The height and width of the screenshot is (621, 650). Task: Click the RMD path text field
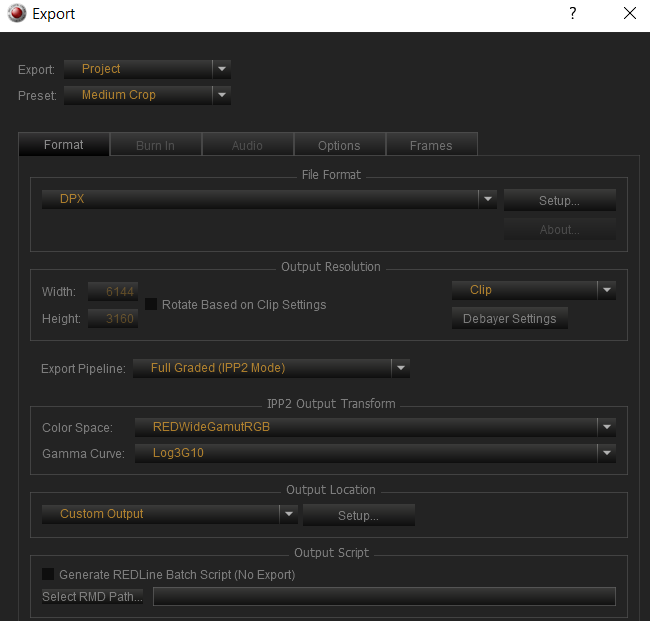coord(384,597)
